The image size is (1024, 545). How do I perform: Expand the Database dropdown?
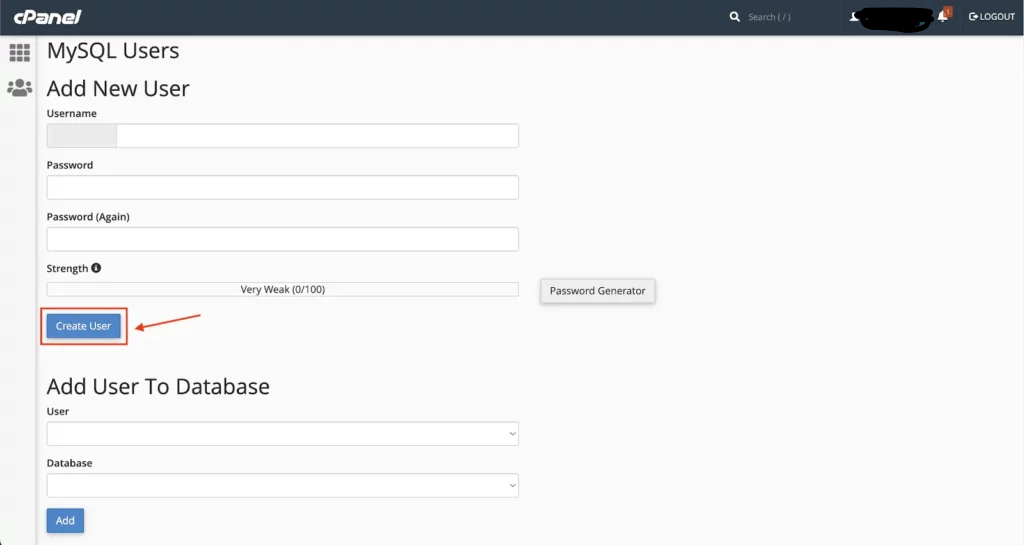coord(283,485)
